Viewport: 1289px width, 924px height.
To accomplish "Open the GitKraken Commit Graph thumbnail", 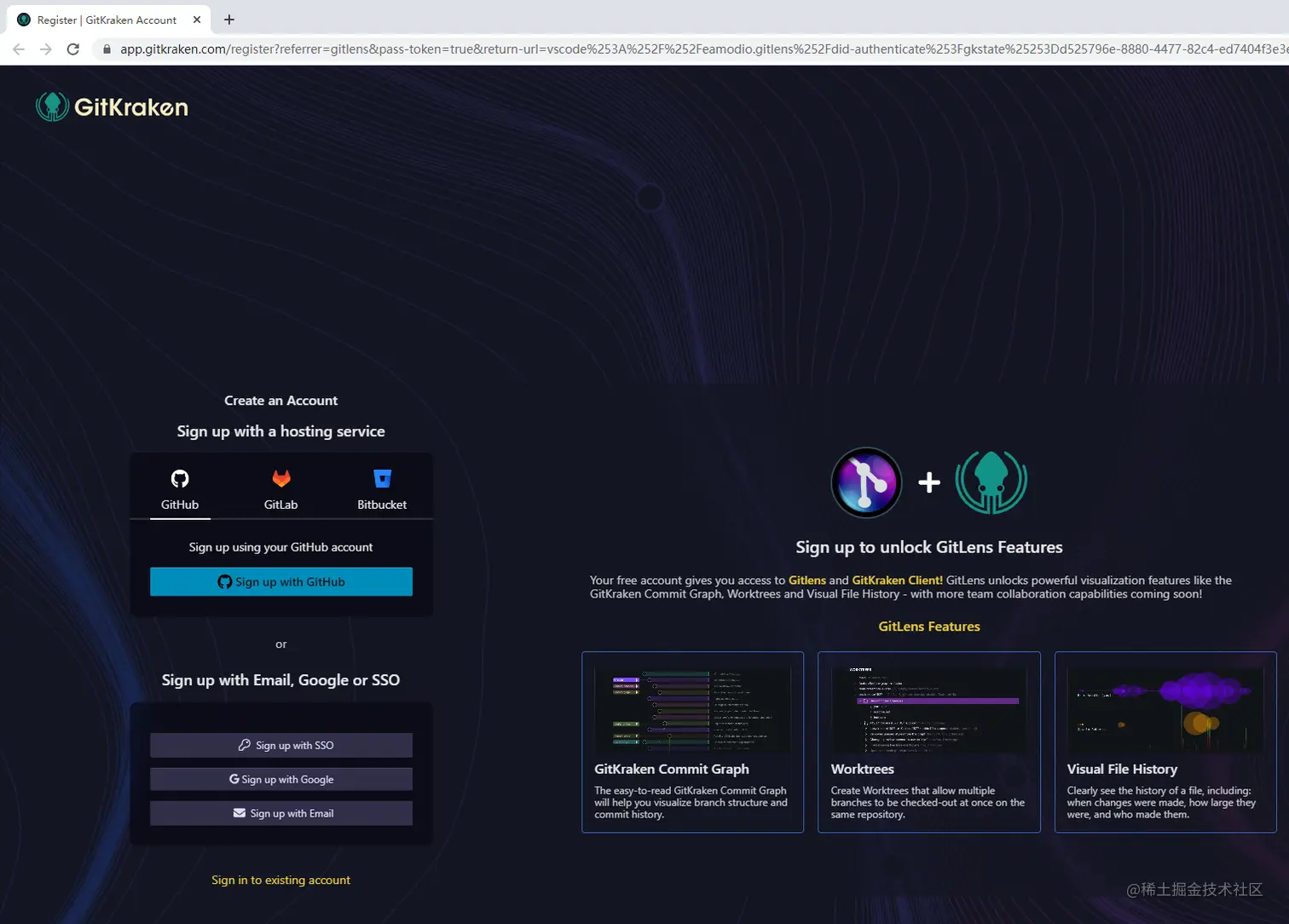I will [692, 710].
